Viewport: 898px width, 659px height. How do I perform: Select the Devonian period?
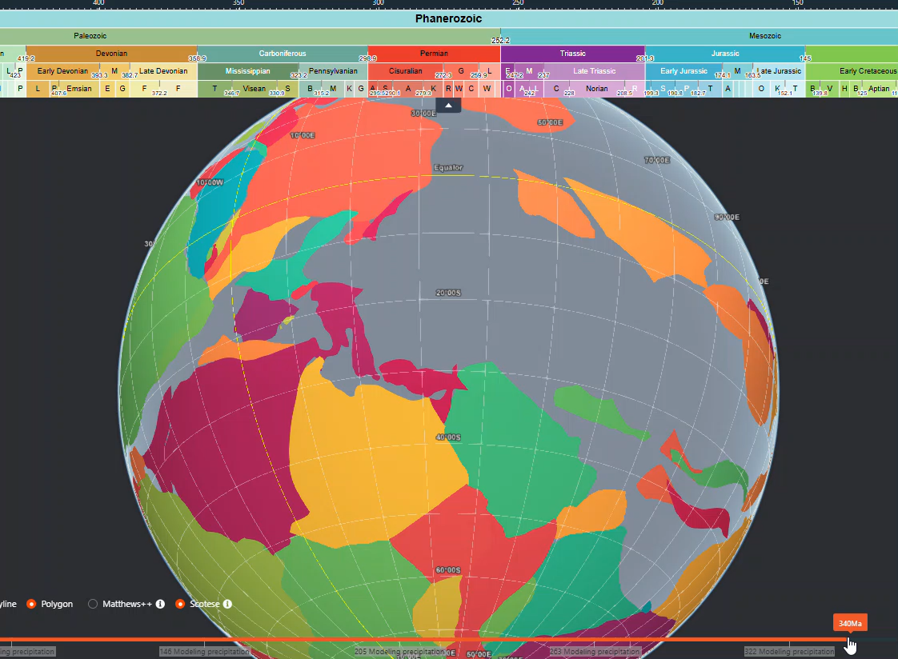click(x=112, y=54)
